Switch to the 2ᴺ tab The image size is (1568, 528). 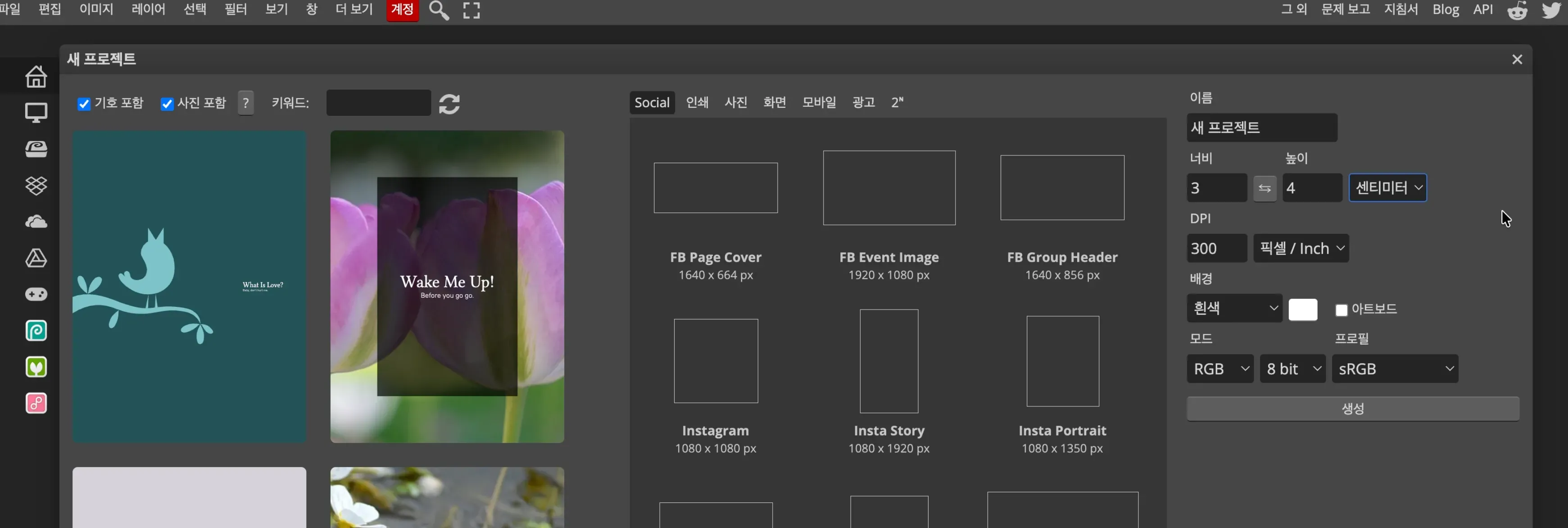[897, 102]
